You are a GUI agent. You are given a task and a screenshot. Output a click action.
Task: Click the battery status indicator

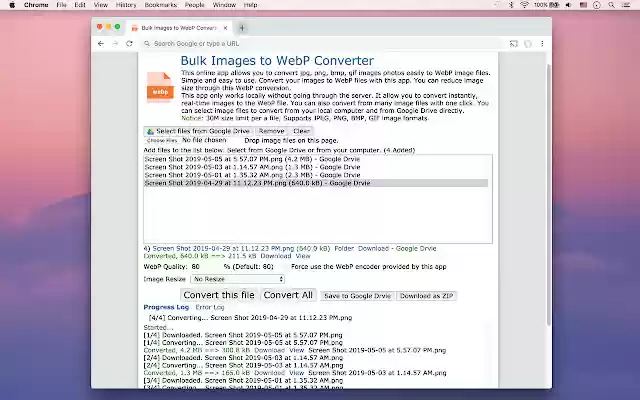[546, 5]
